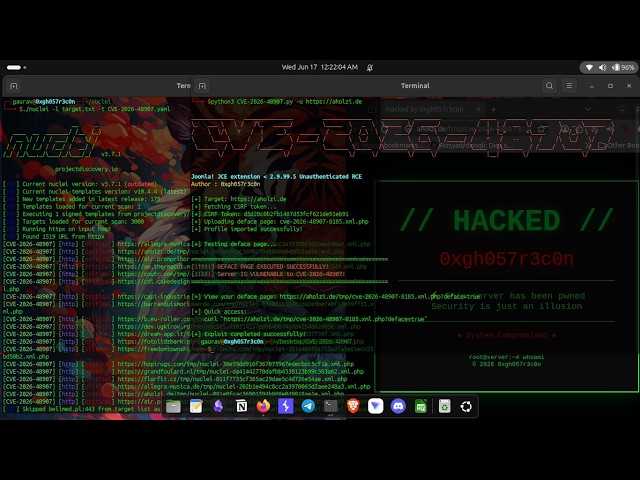Open the Other Bookmarks folder in browser
The image size is (640, 480).
pos(619,145)
